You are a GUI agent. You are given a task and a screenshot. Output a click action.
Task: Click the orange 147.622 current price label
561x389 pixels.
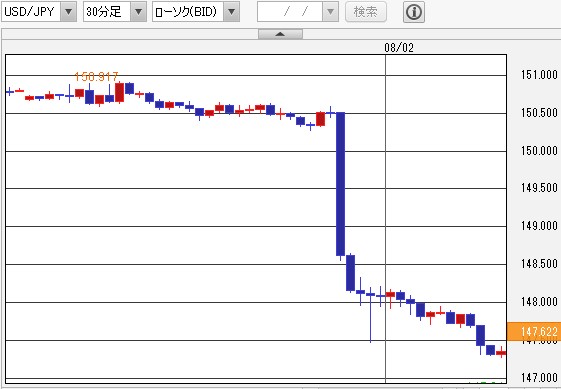[x=534, y=331]
